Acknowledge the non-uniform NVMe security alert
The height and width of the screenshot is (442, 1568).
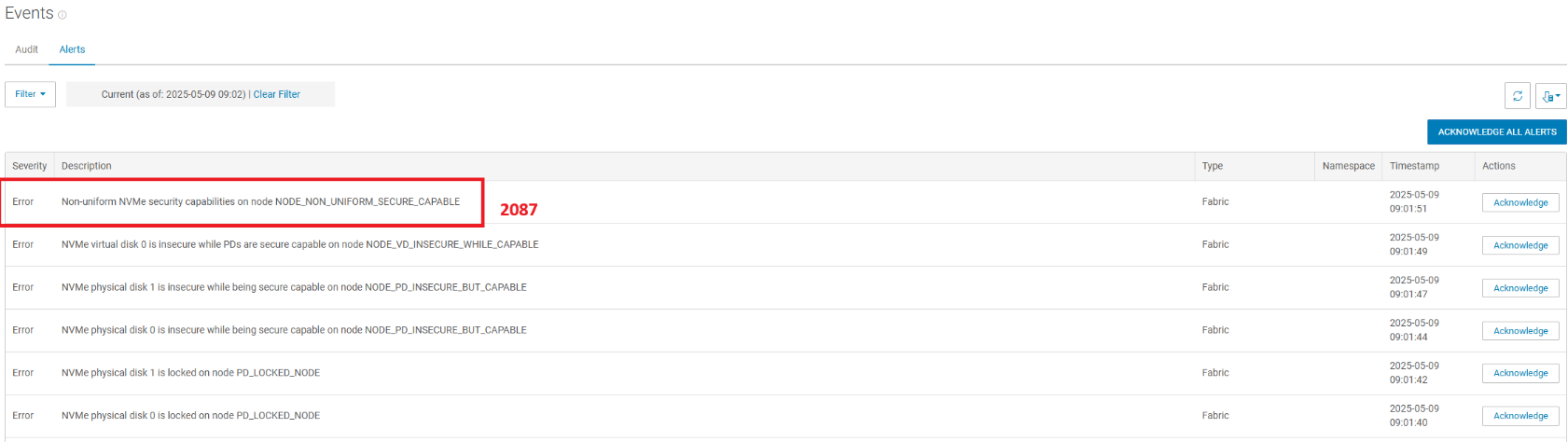tap(1519, 202)
